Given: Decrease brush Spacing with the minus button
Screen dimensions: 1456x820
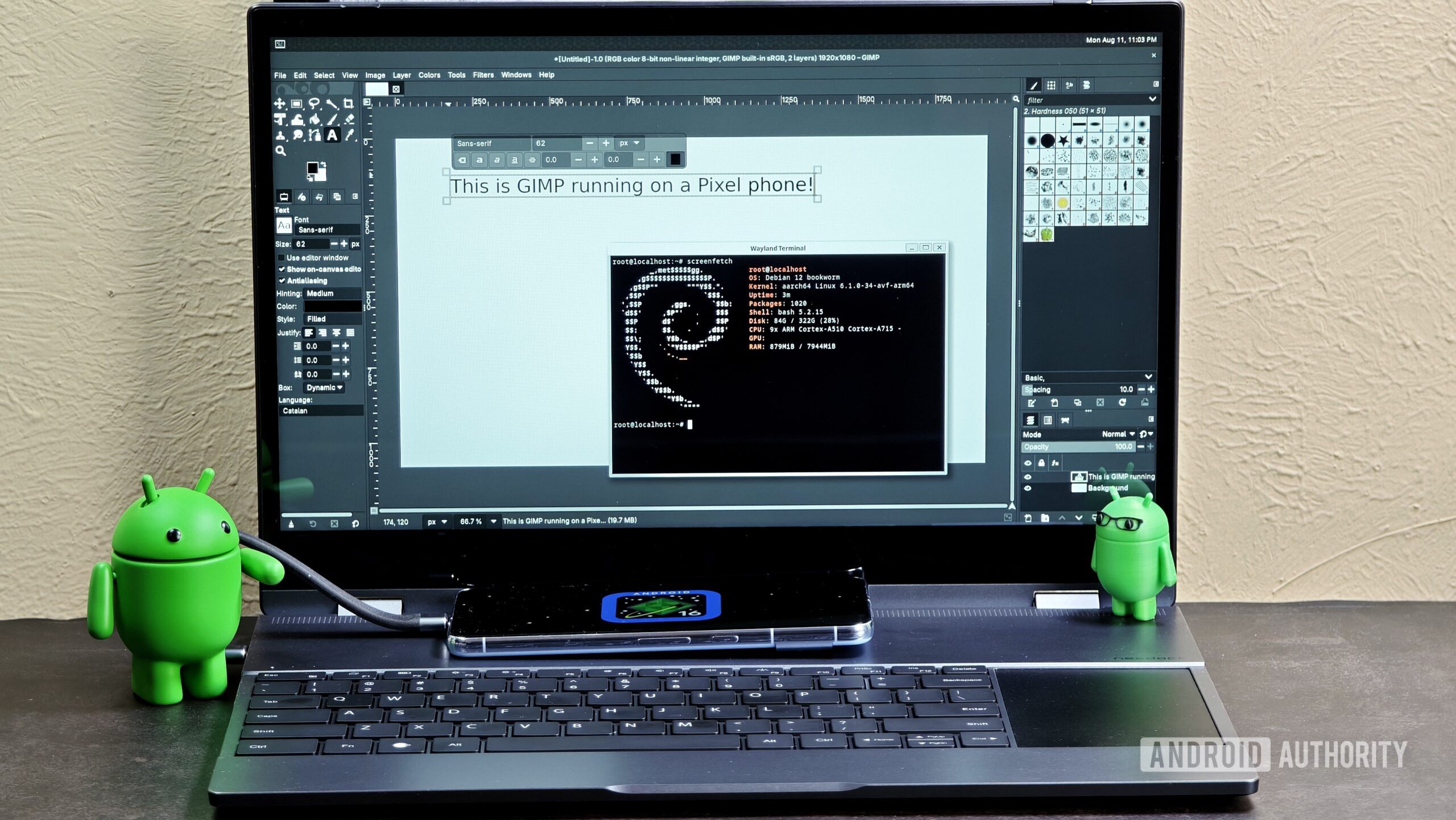Looking at the screenshot, I should 1141,390.
